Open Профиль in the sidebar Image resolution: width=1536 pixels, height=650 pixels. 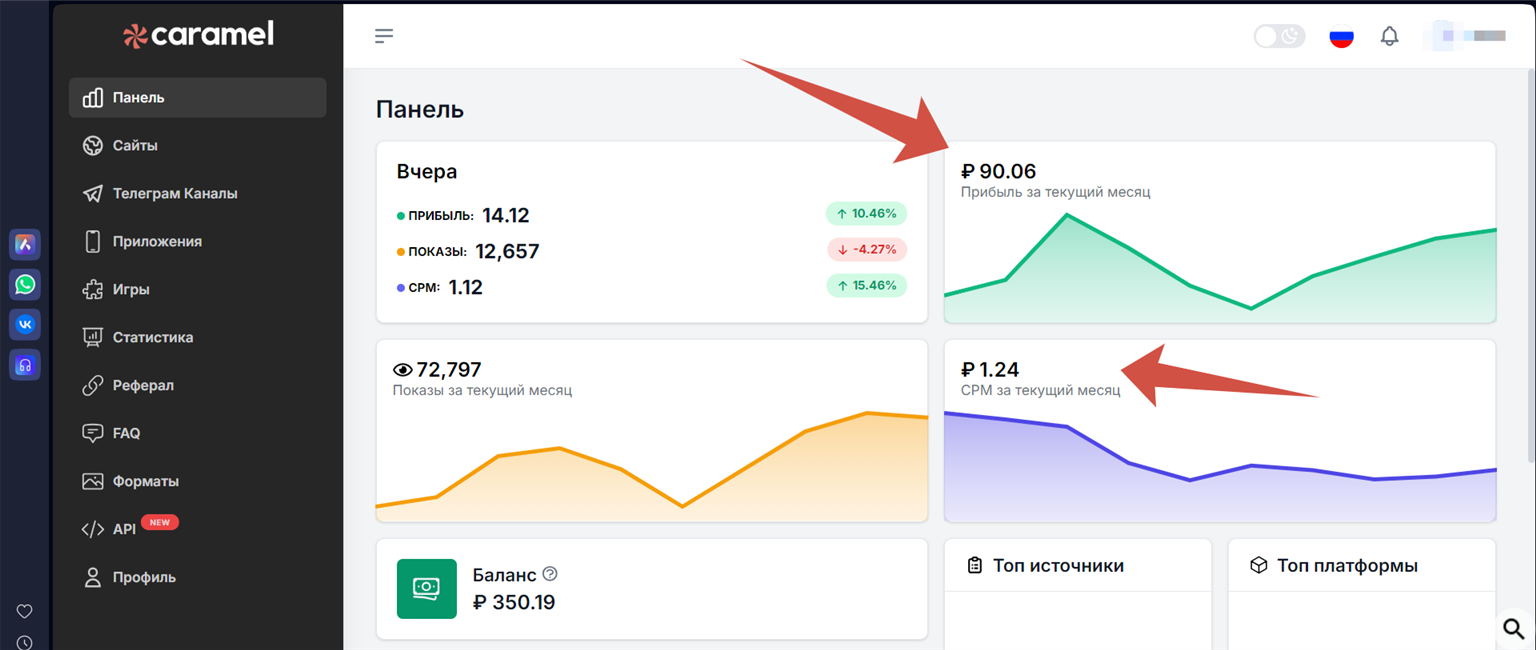click(x=143, y=577)
